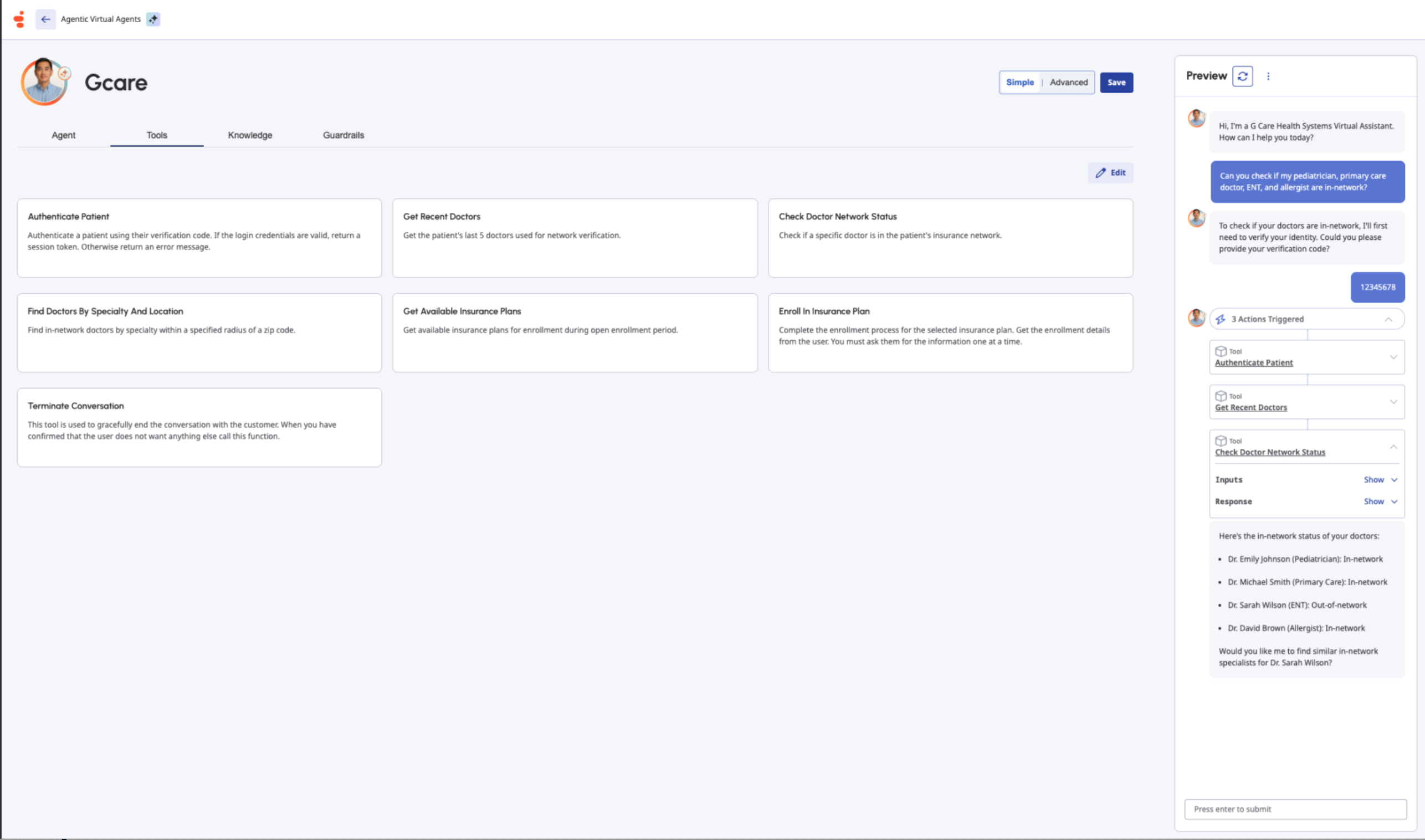Expand the Authenticate Patient tool details
Screen dimensions: 1425x840
[x=1393, y=357]
